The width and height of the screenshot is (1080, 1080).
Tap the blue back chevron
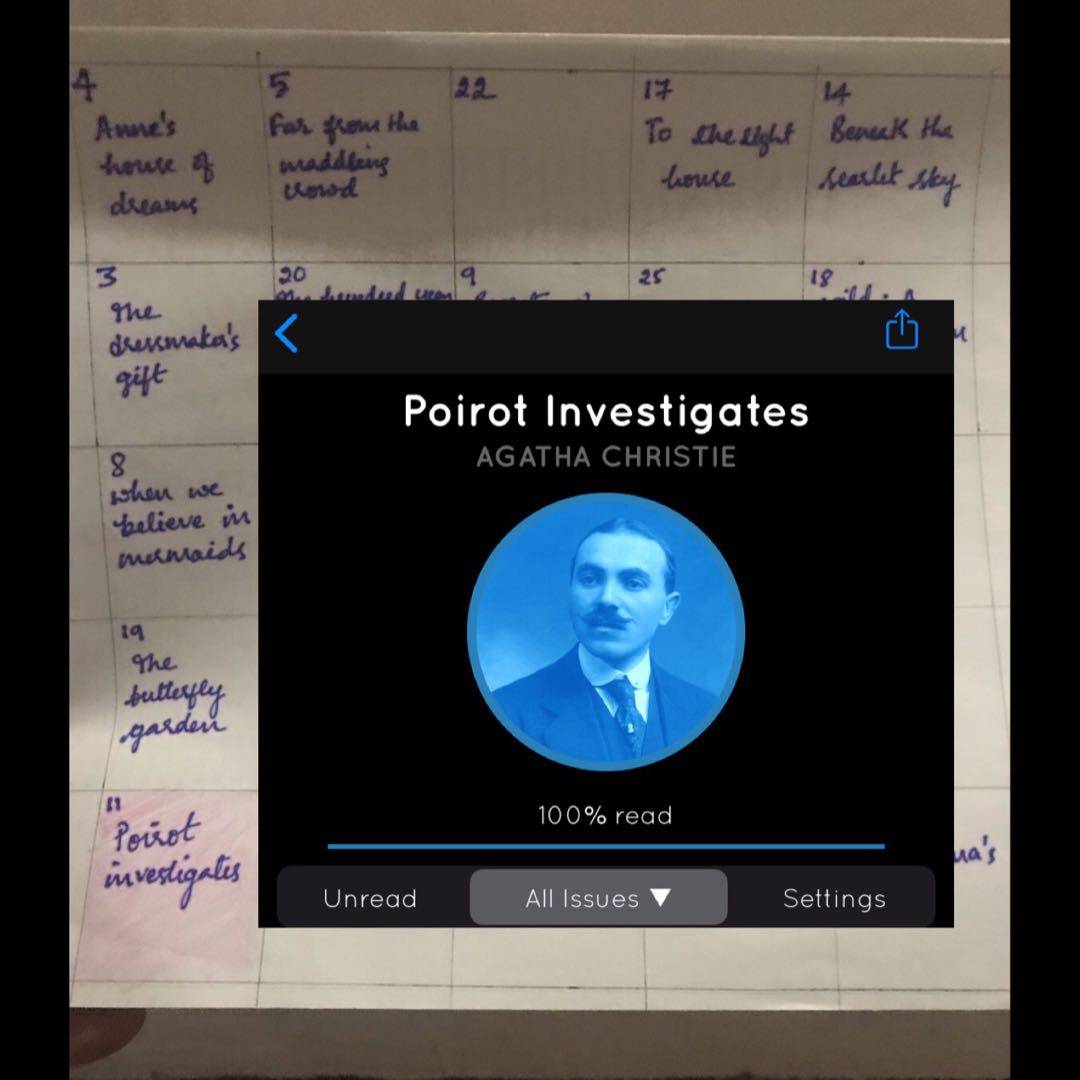point(286,334)
